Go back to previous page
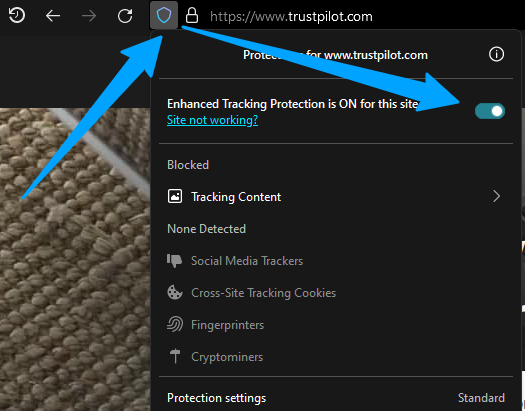This screenshot has height=411, width=525. click(53, 16)
